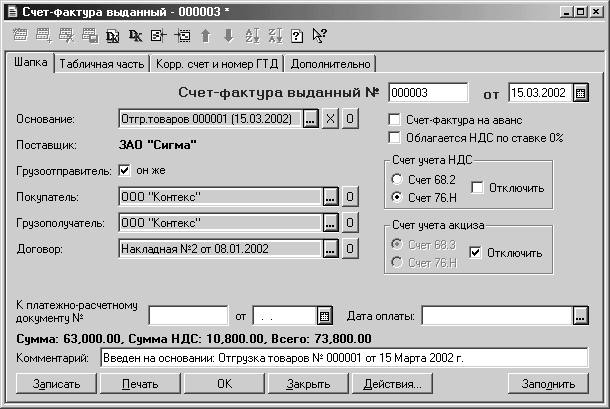The height and width of the screenshot is (409, 610).
Task: Open the Договор selection ellipsis button
Action: coord(331,248)
